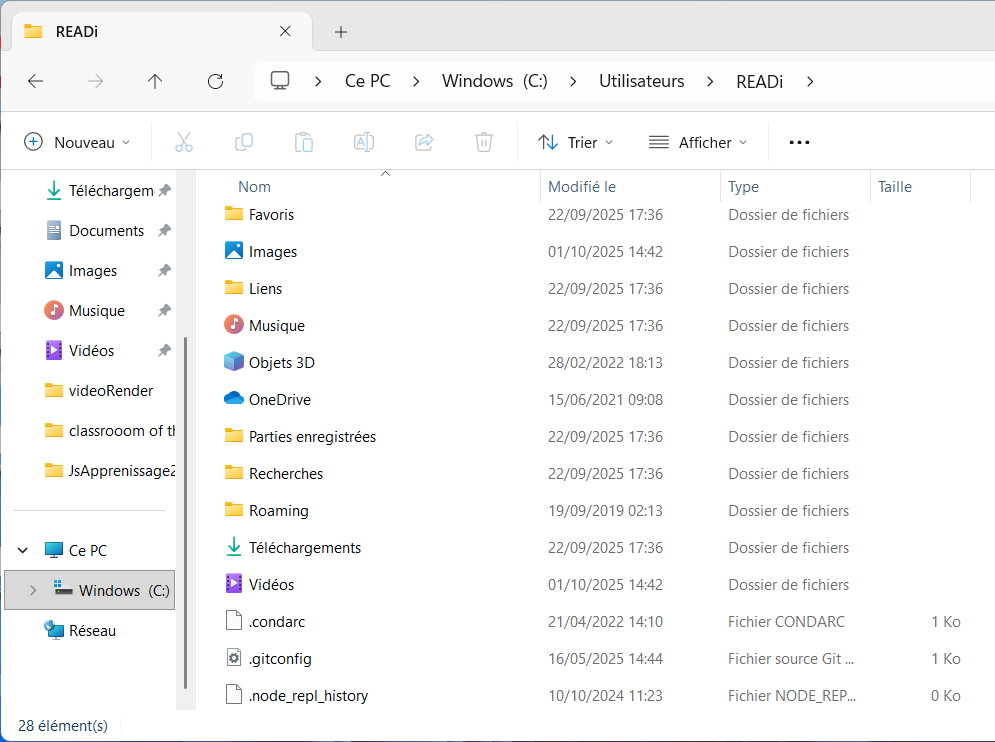
Task: Expand the Windows (C:) tree node
Action: coord(33,590)
